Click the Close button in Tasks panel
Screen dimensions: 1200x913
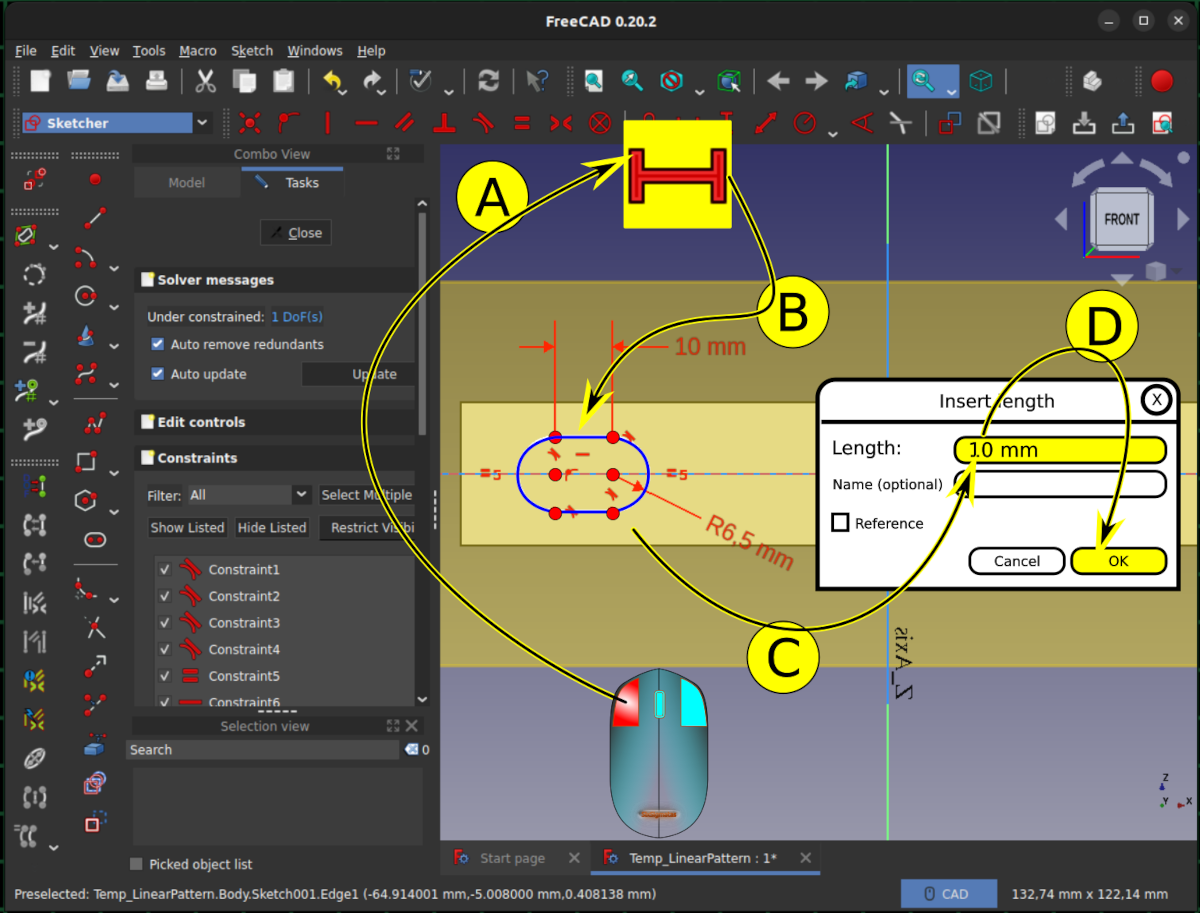(295, 233)
